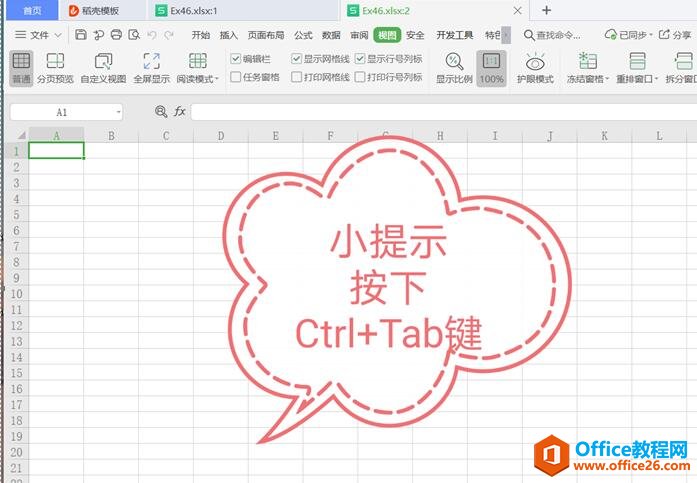This screenshot has width=697, height=483.
Task: Set zoom to 100% button
Action: 491,68
